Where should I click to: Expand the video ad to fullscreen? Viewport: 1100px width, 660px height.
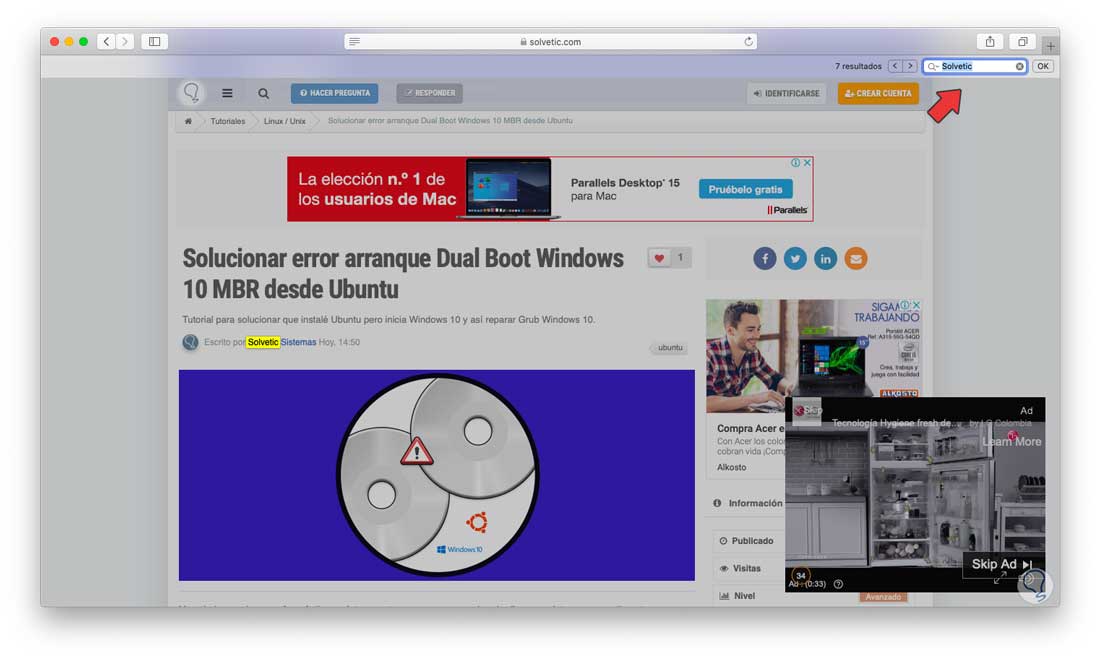[1000, 577]
